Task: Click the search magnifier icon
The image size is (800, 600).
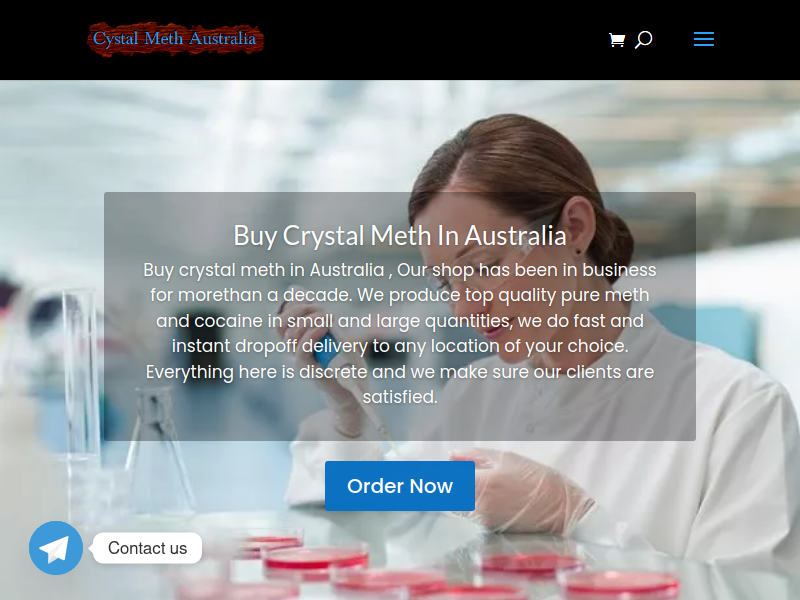Action: click(x=643, y=40)
